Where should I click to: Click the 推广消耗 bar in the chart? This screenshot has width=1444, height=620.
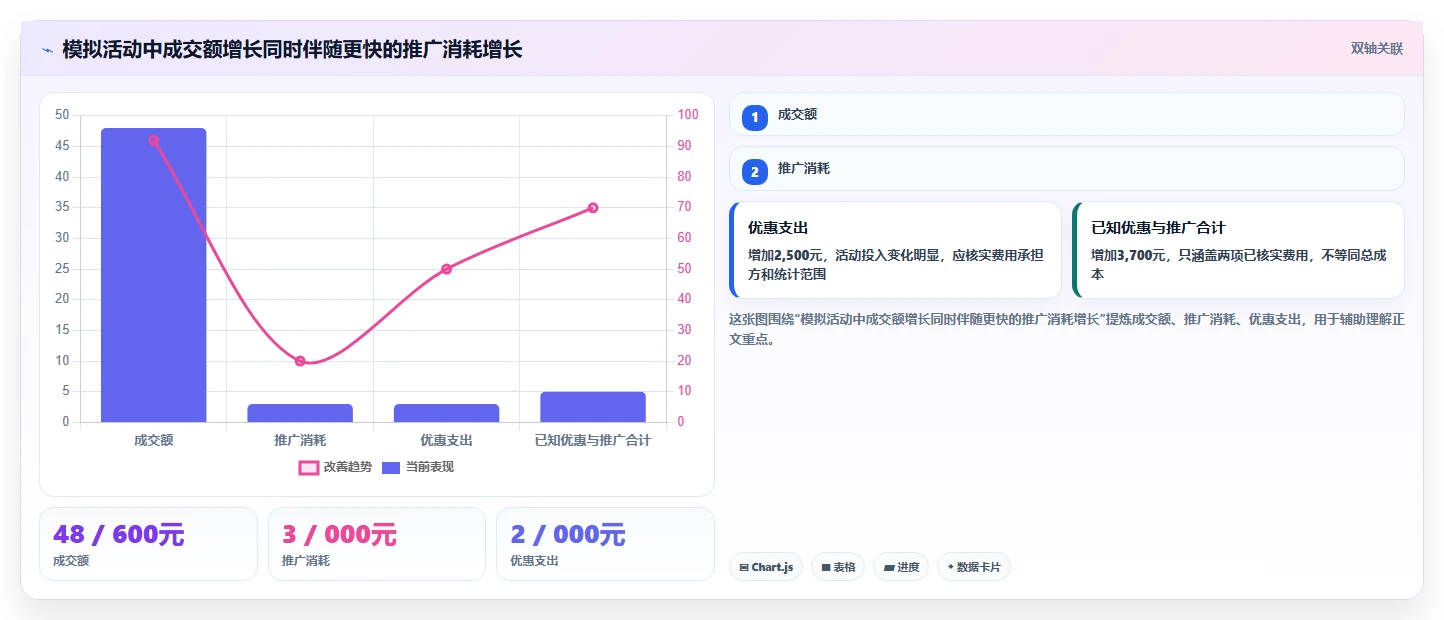(x=300, y=413)
